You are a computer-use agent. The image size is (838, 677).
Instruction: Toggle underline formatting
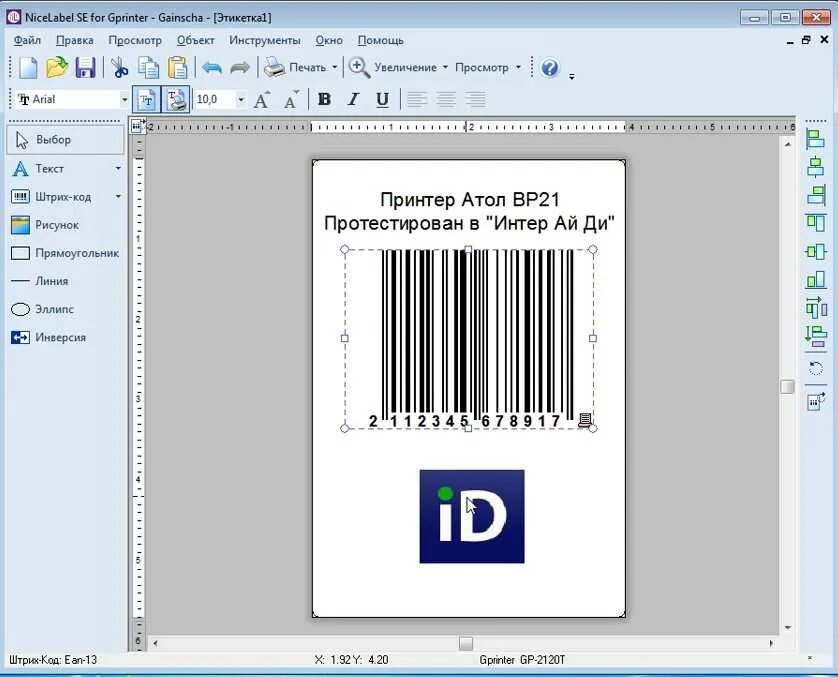tap(382, 99)
